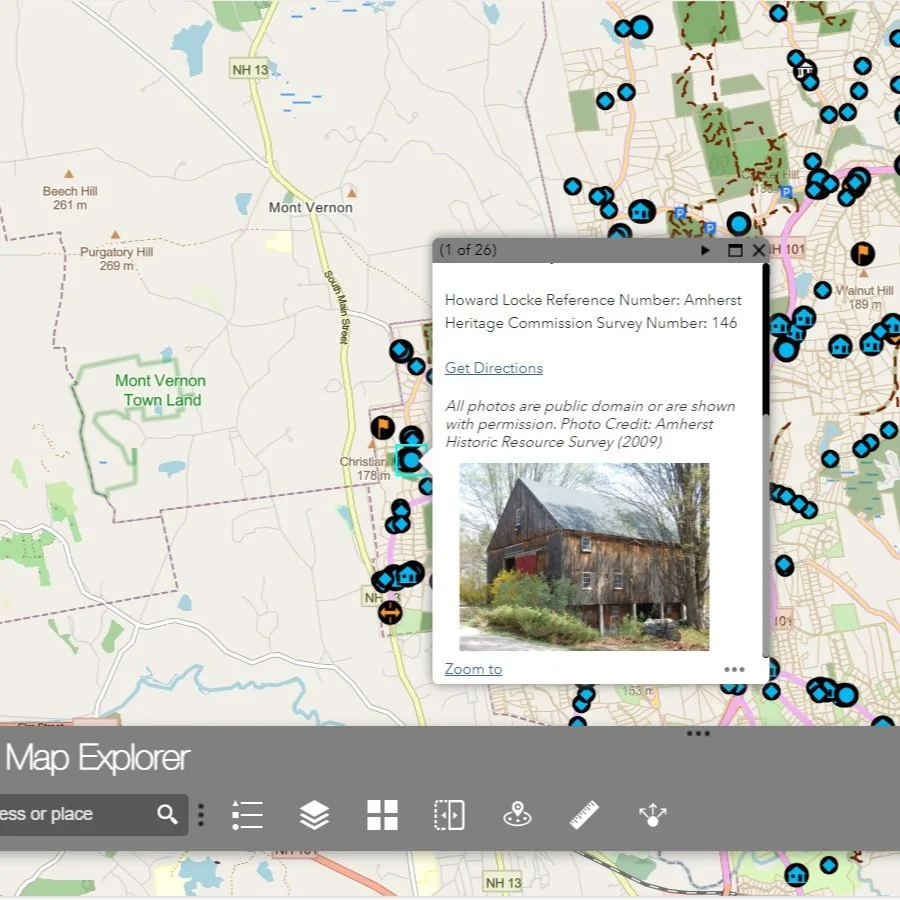Open the Legend list icon

(x=247, y=814)
